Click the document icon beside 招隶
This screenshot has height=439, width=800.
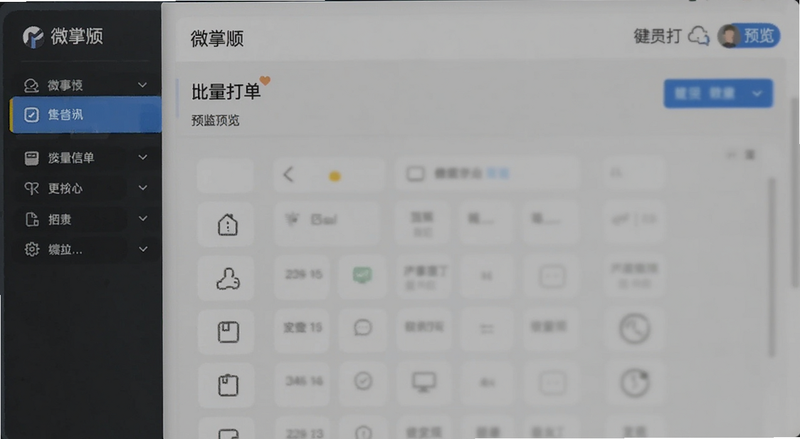32,220
